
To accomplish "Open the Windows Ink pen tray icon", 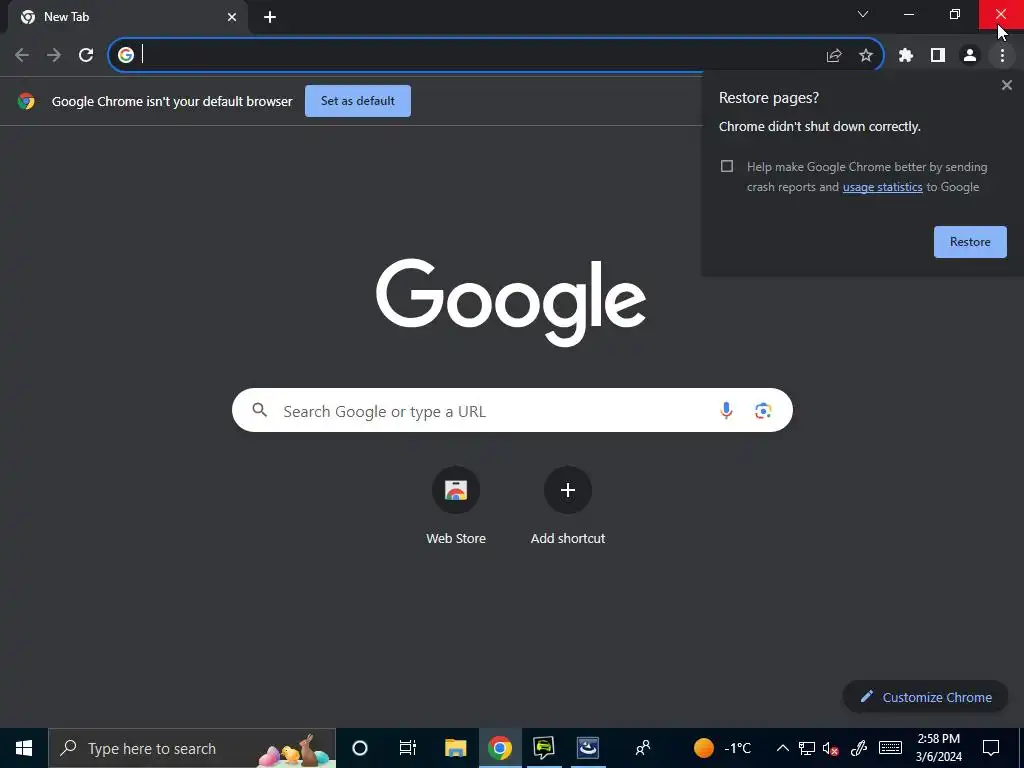I will (859, 748).
